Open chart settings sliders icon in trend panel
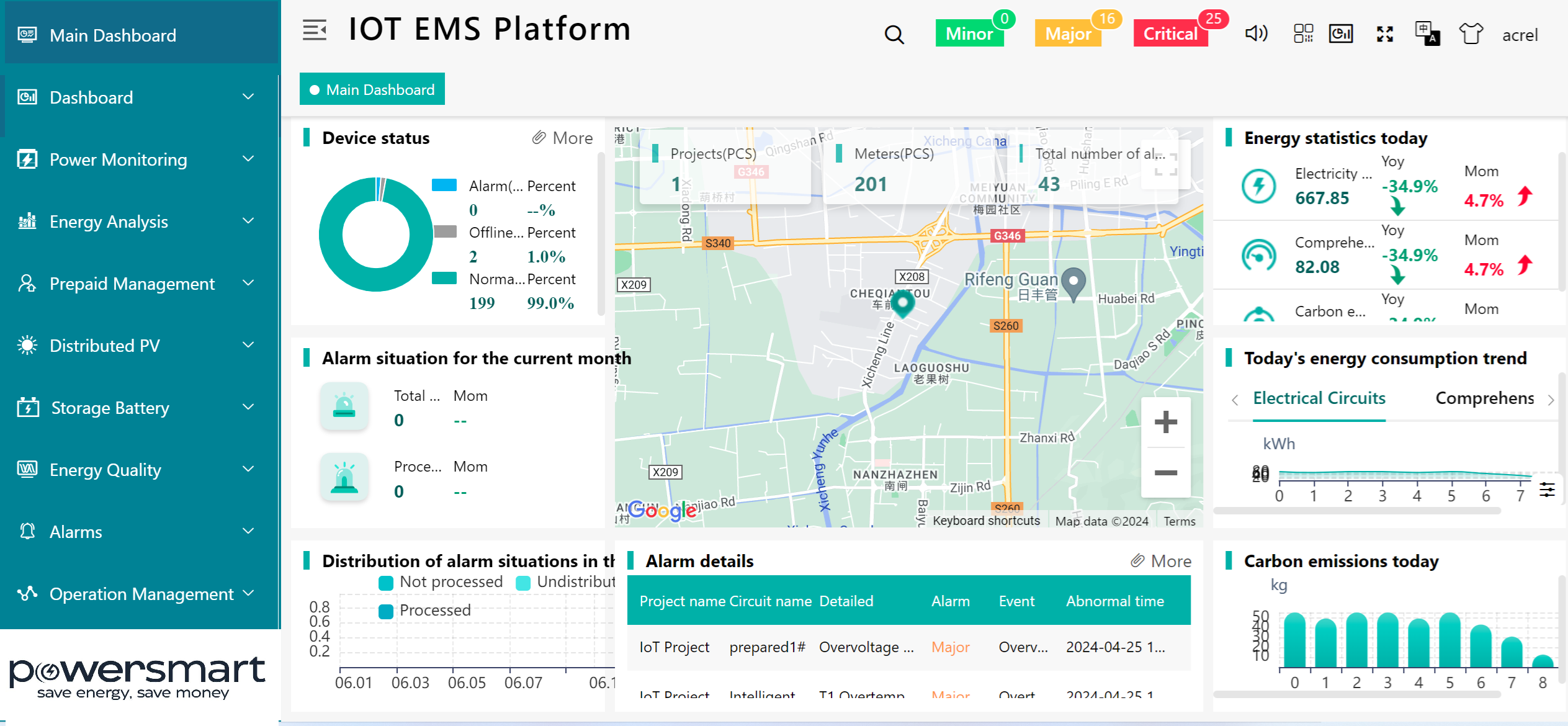The height and width of the screenshot is (726, 1568). coord(1547,490)
